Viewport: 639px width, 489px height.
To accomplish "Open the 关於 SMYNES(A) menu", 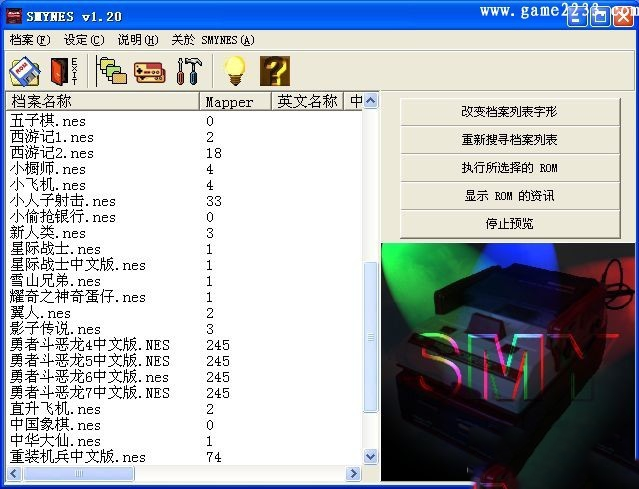I will pyautogui.click(x=213, y=40).
